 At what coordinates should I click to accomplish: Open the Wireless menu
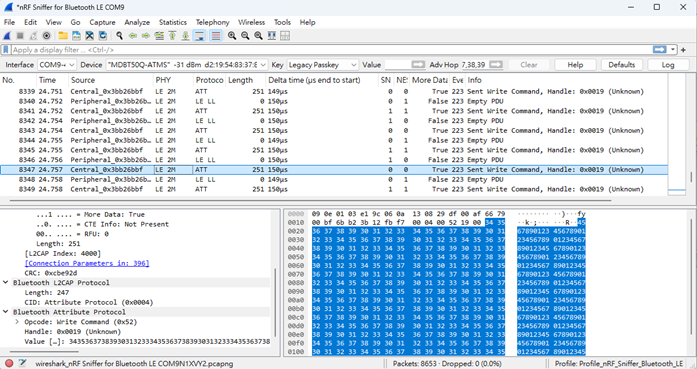[x=251, y=22]
